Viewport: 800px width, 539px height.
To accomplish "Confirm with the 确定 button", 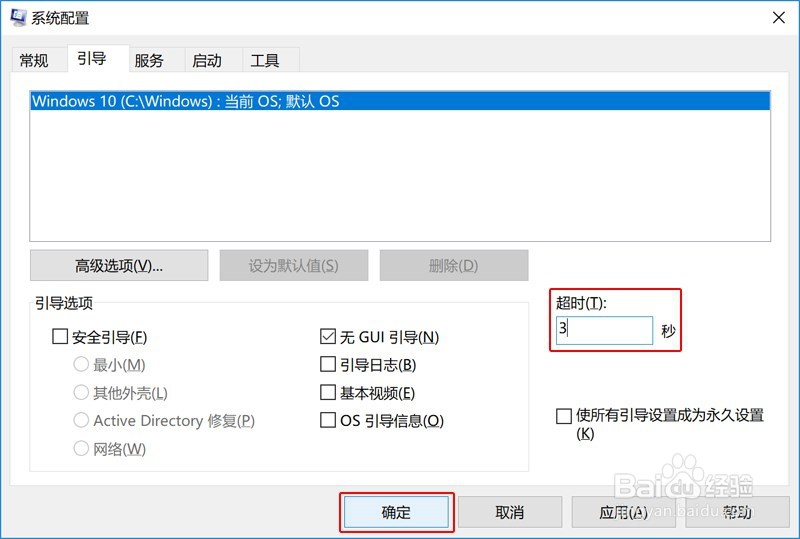I will pyautogui.click(x=396, y=512).
